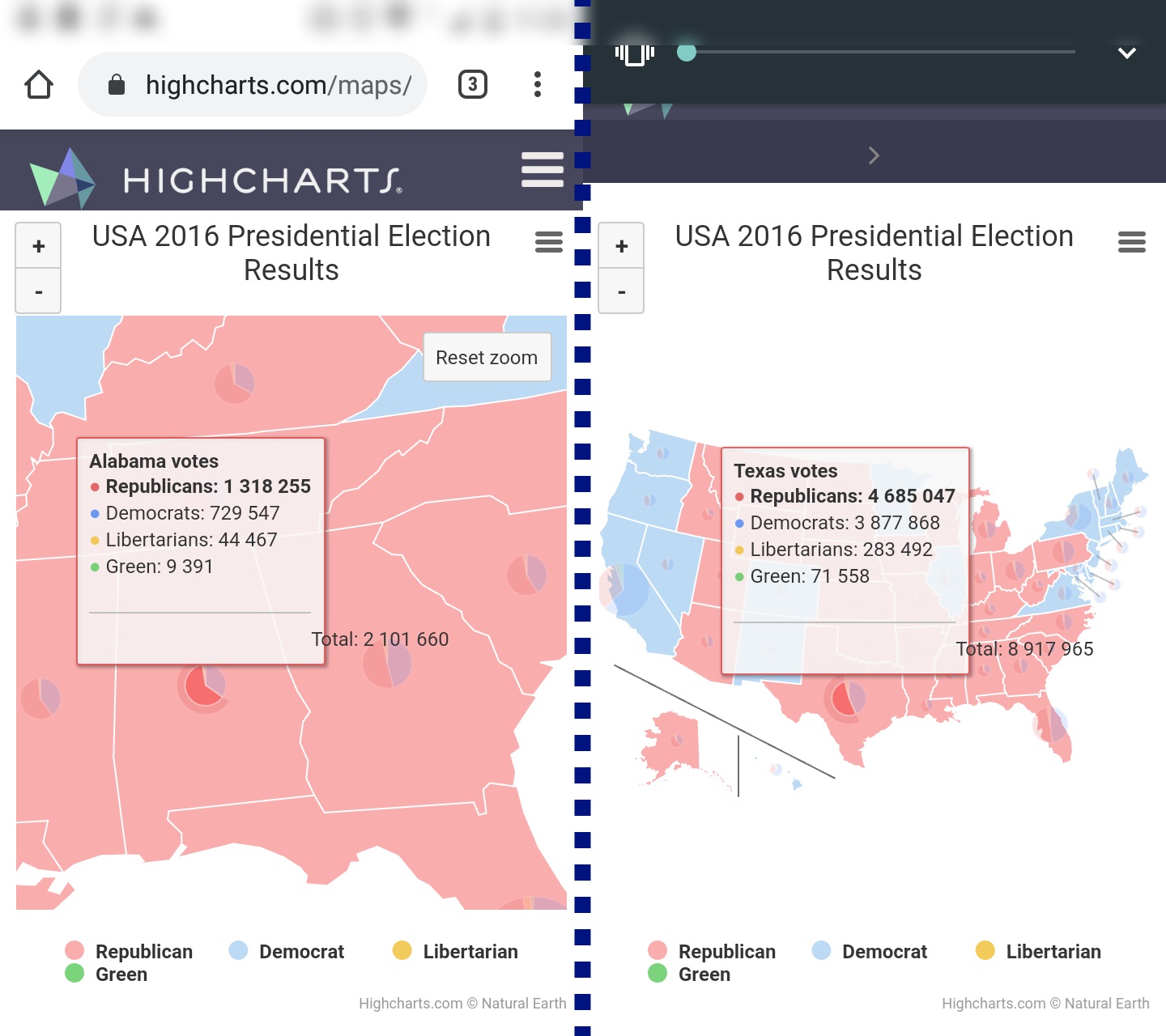Tap the highcharts.com/maps address bar
The image size is (1166, 1036).
(279, 84)
